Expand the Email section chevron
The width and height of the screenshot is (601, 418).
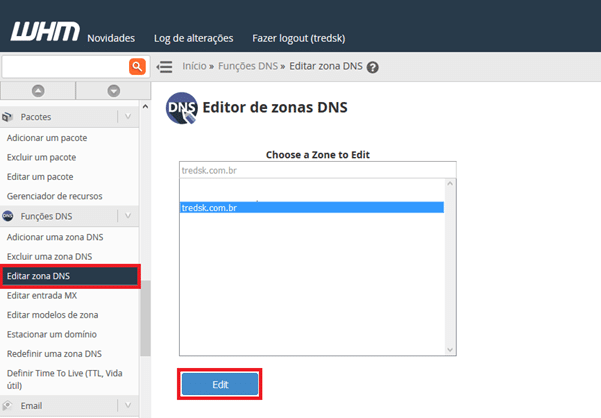point(128,405)
